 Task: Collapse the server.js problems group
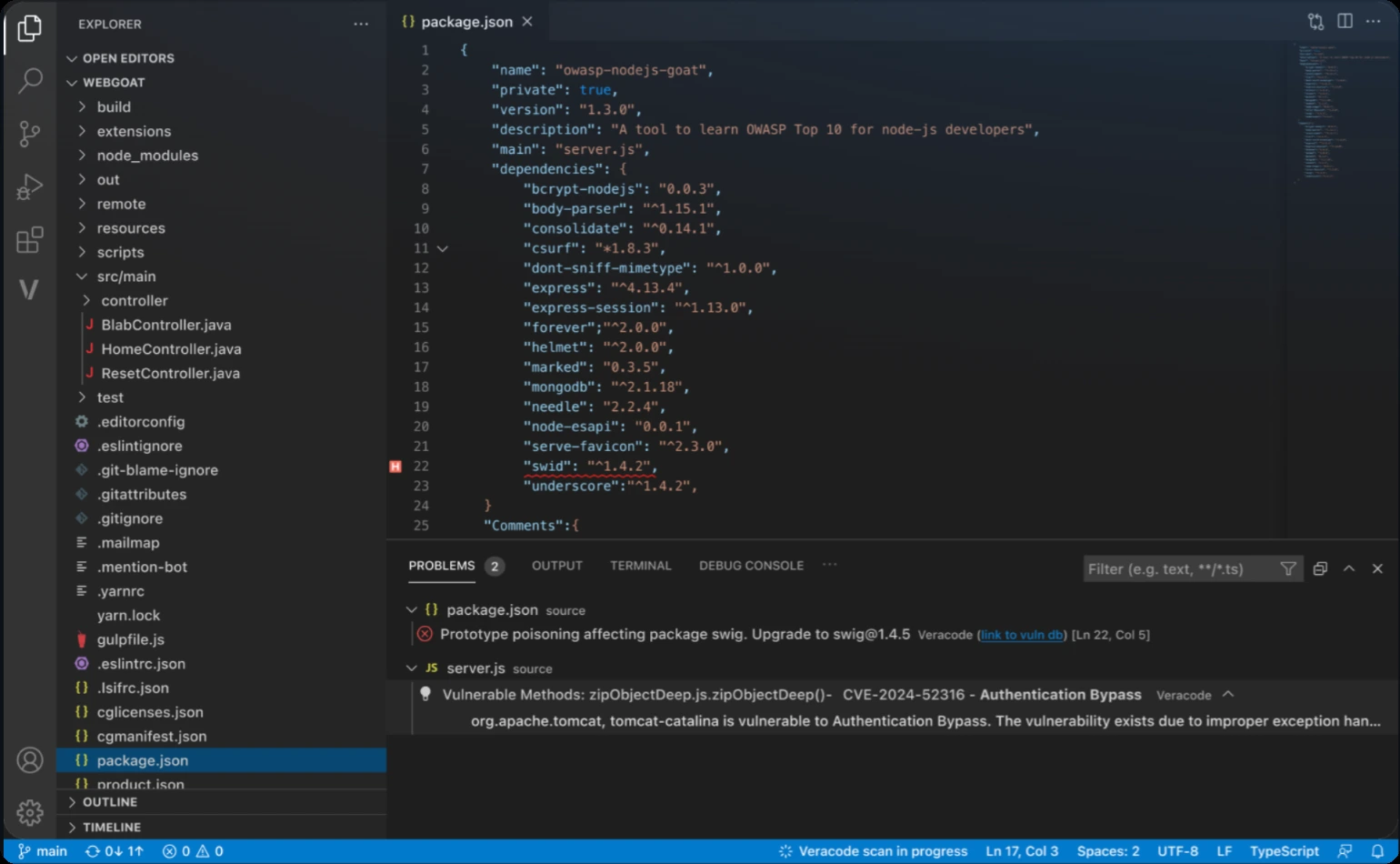(412, 668)
